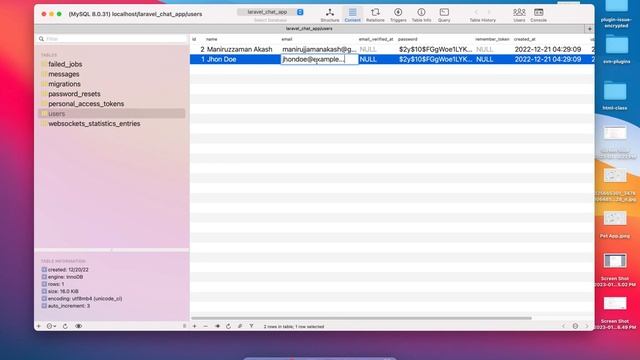The width and height of the screenshot is (640, 360).
Task: Delete the selected row with minus button
Action: tap(205, 326)
